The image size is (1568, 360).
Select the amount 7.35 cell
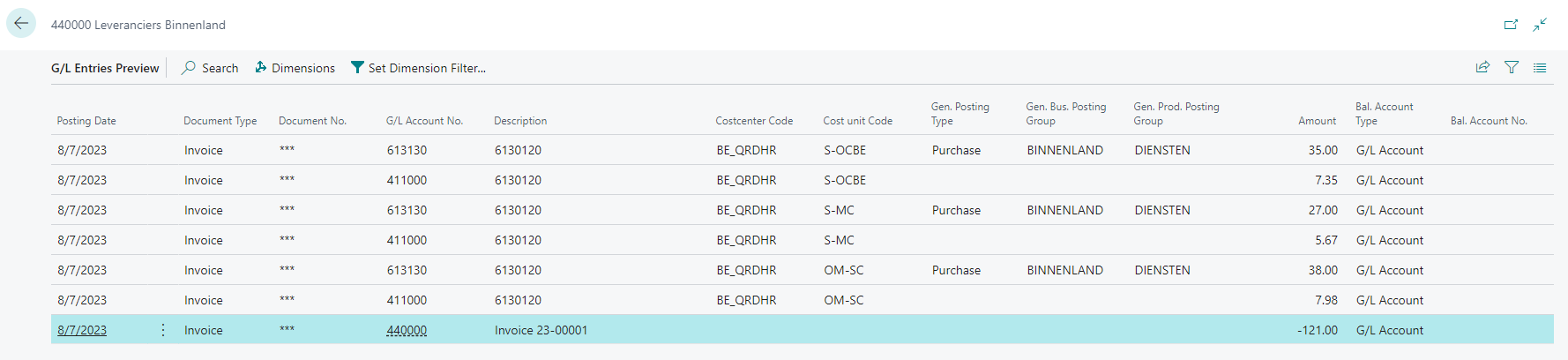pos(1326,180)
